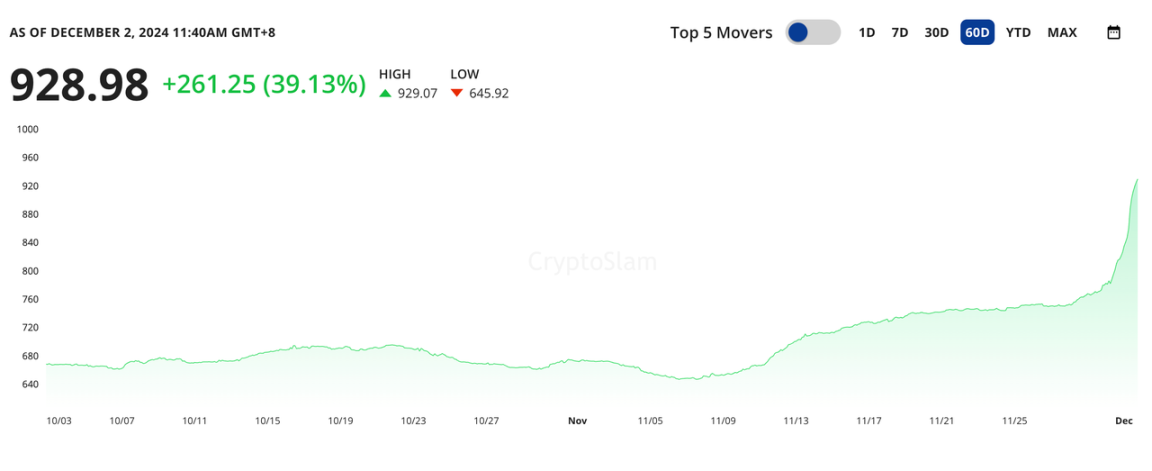Click the 10/03 date axis label
The width and height of the screenshot is (1152, 471).
click(x=60, y=421)
